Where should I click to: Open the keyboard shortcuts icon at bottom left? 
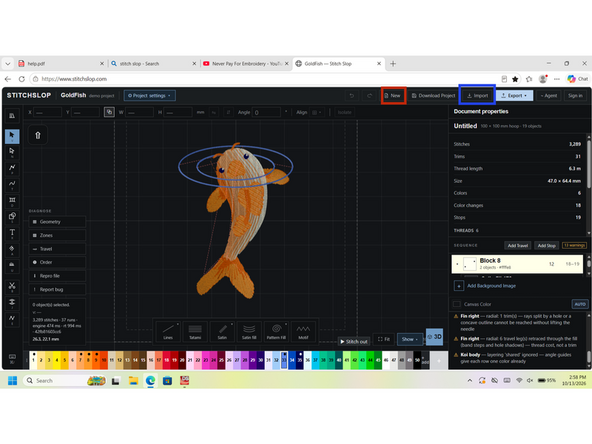(12, 358)
